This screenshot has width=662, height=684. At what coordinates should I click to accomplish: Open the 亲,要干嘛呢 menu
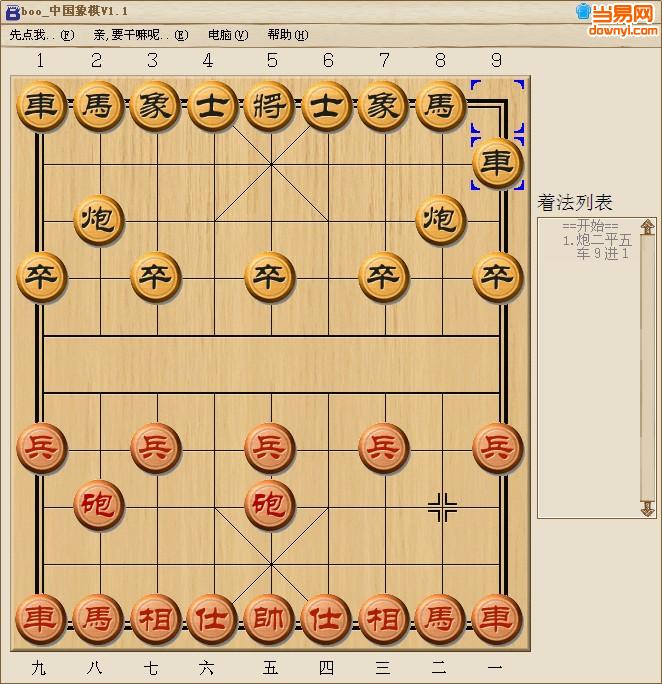pyautogui.click(x=140, y=35)
